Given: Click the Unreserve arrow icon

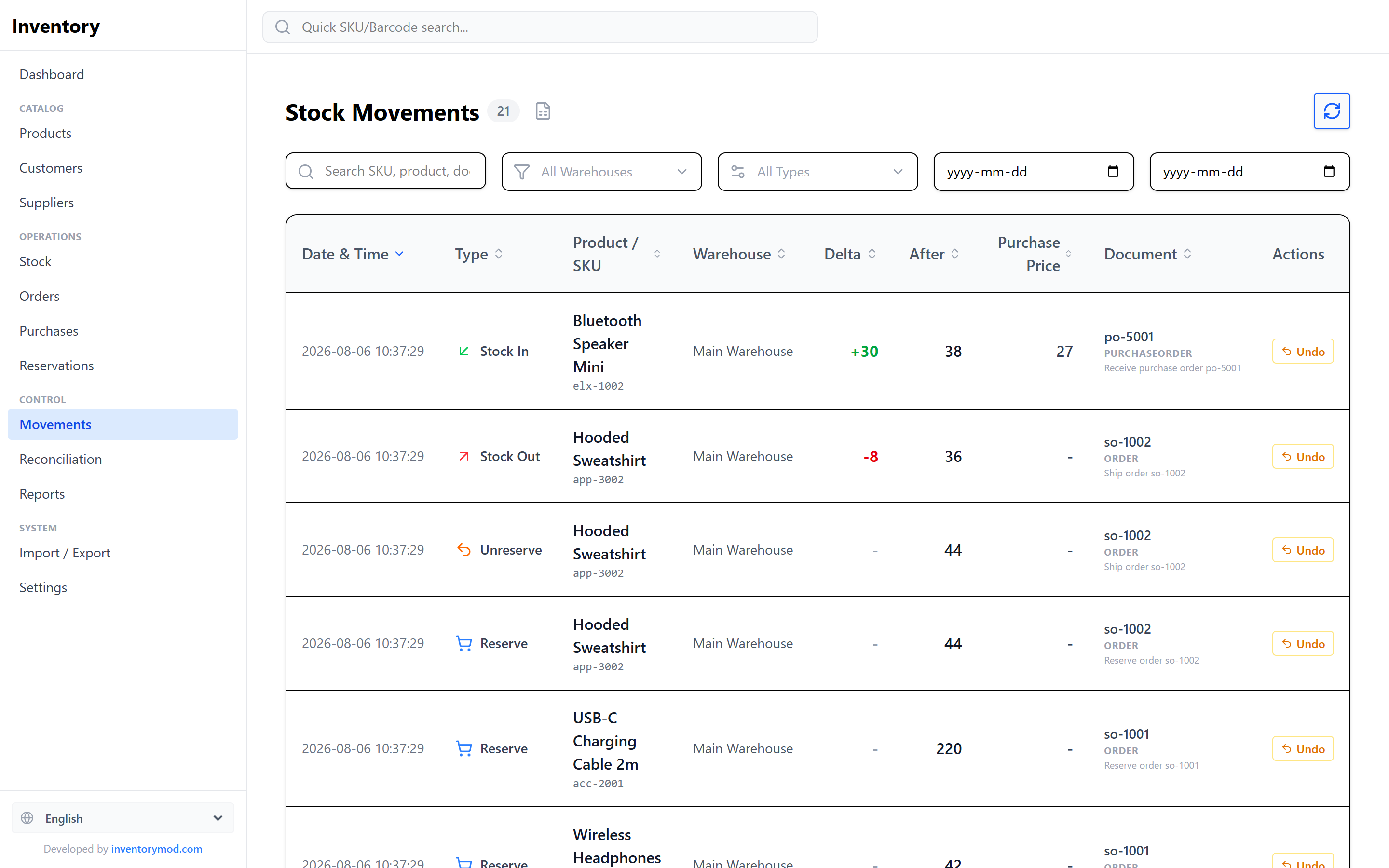Looking at the screenshot, I should (464, 549).
